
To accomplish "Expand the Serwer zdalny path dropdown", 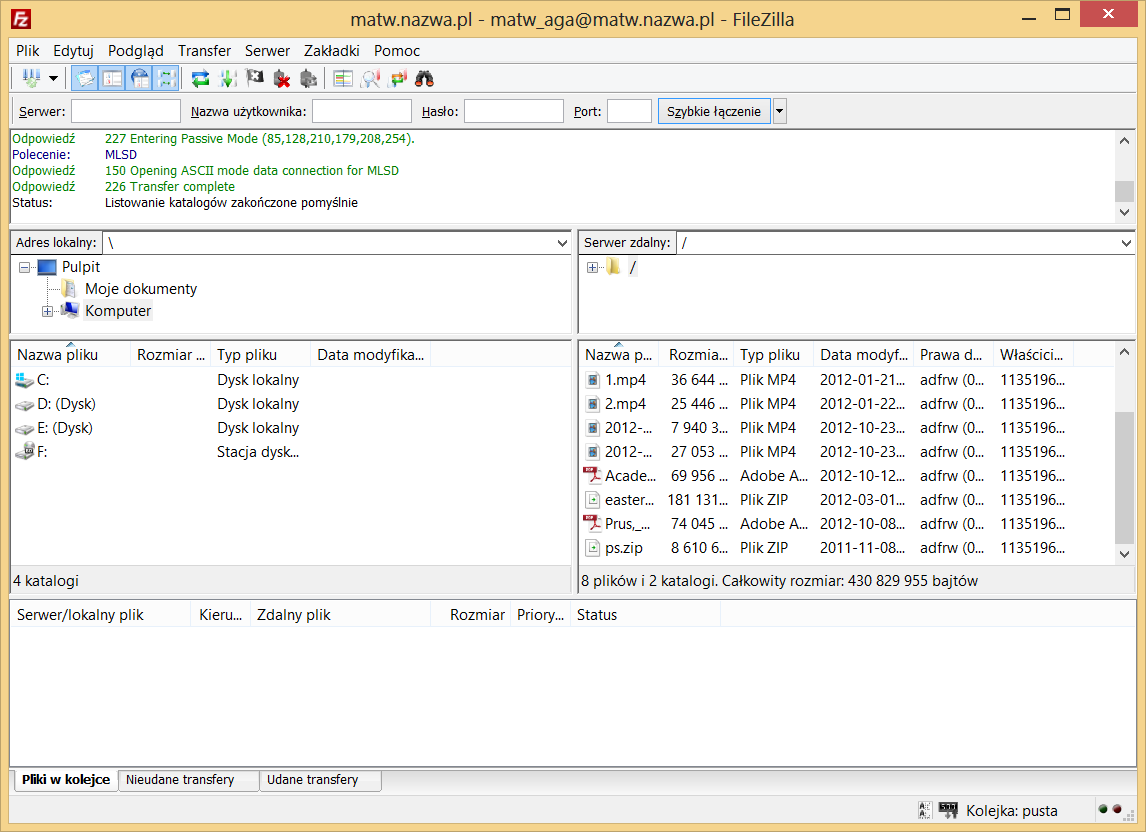I will pyautogui.click(x=1126, y=243).
